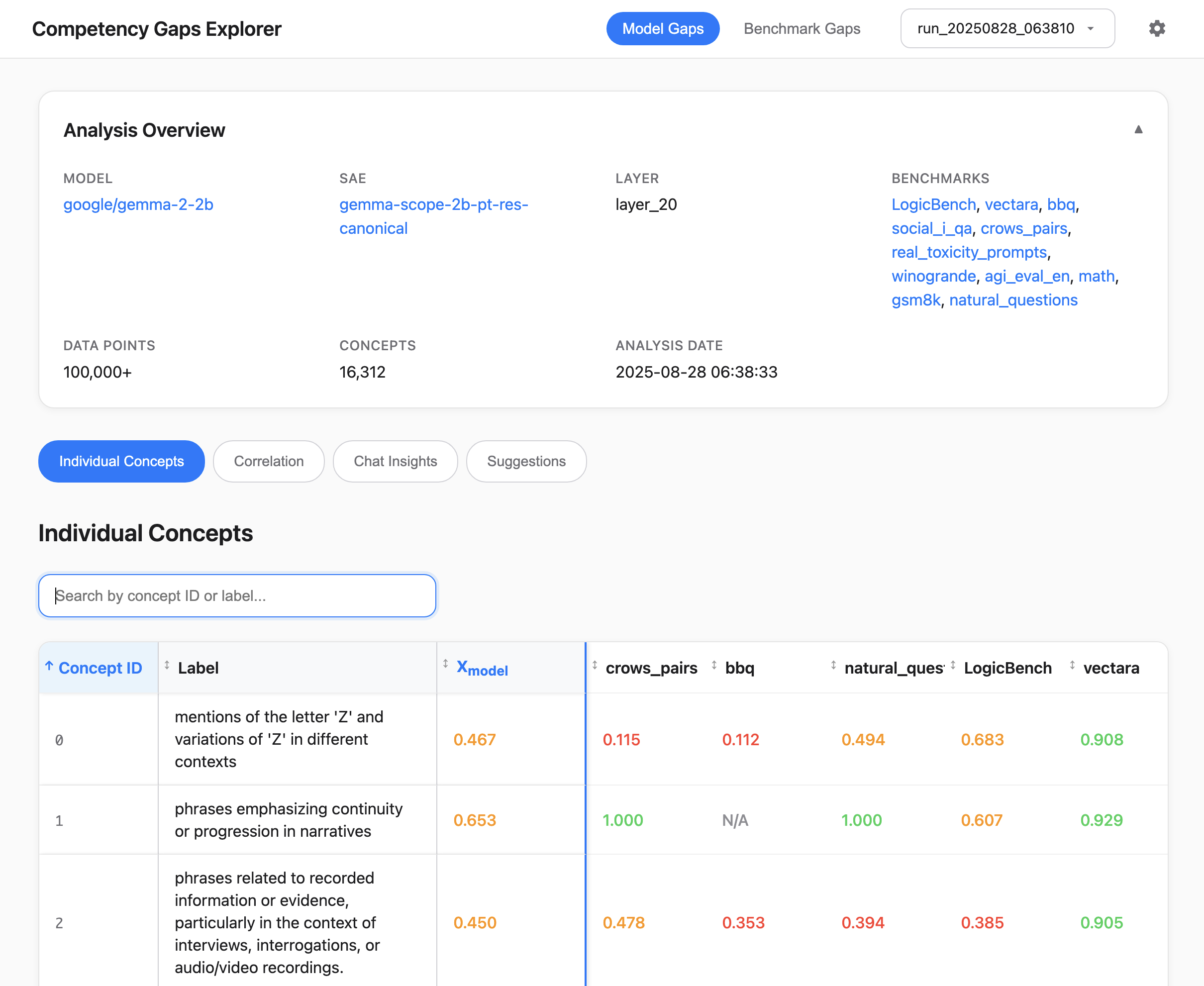Open the Chat Insights tab
This screenshot has height=986, width=1204.
pyautogui.click(x=395, y=461)
